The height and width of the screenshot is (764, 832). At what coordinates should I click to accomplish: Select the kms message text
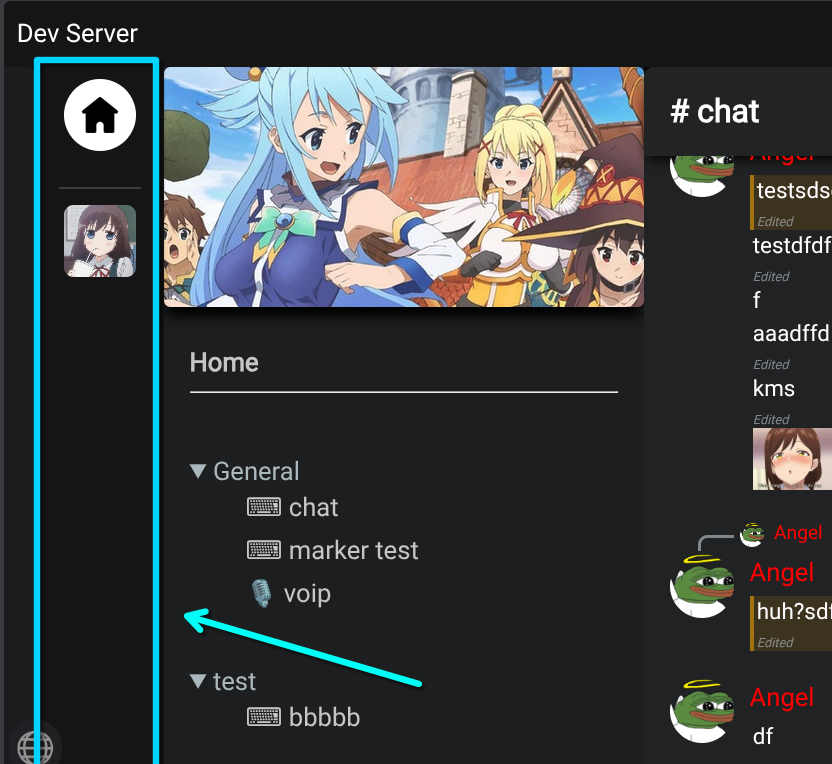[774, 388]
